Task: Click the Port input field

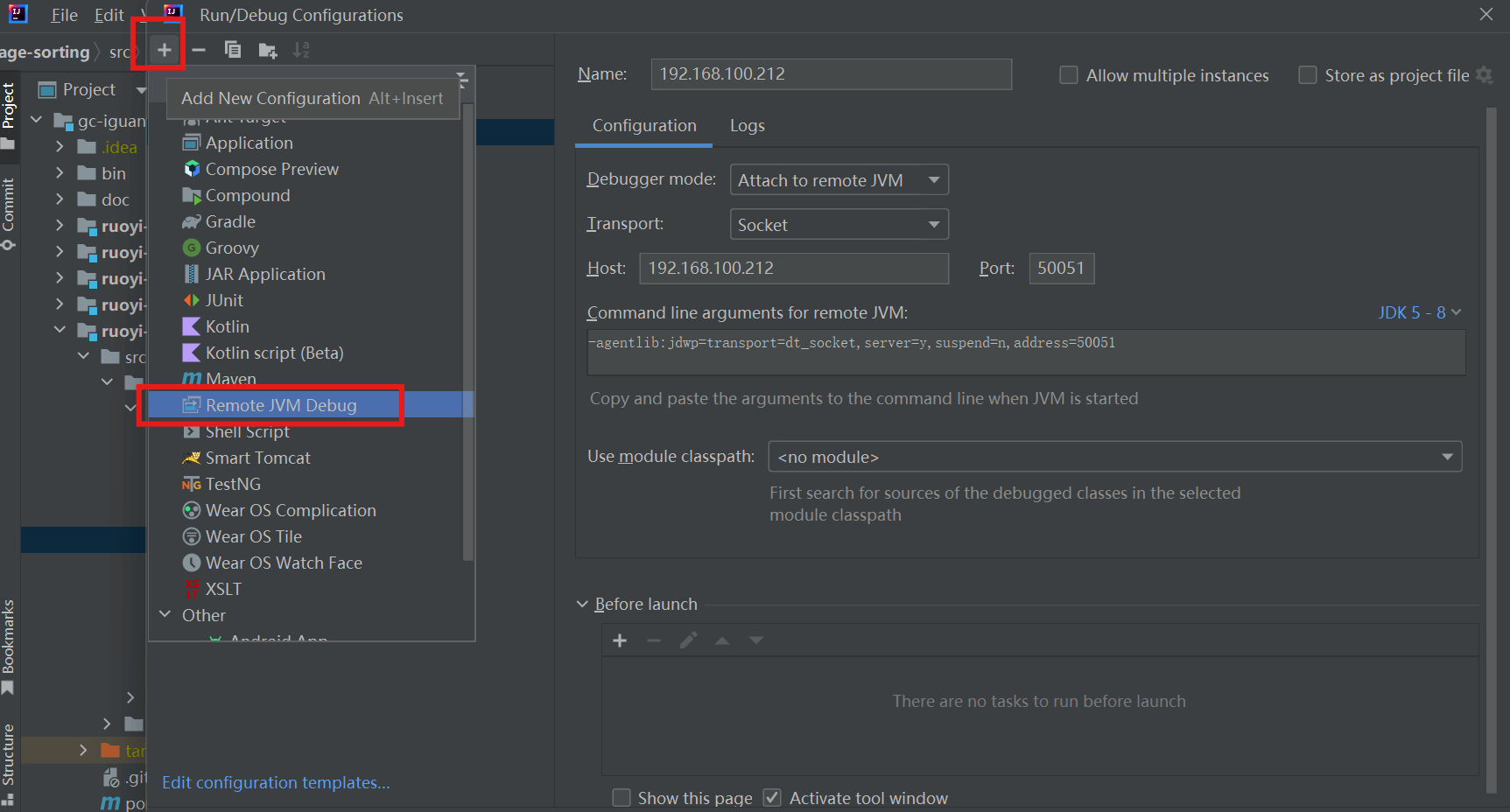Action: (x=1061, y=269)
